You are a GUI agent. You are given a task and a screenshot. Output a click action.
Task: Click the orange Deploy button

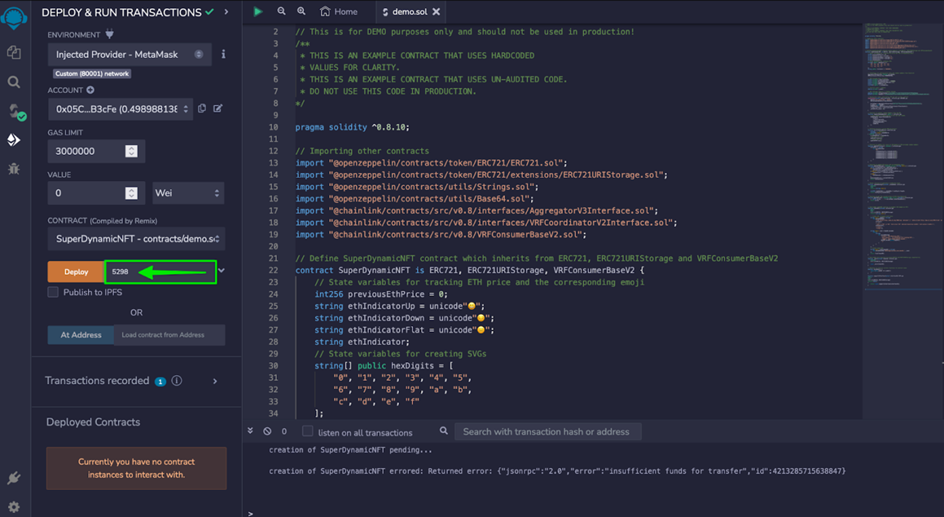tap(76, 271)
